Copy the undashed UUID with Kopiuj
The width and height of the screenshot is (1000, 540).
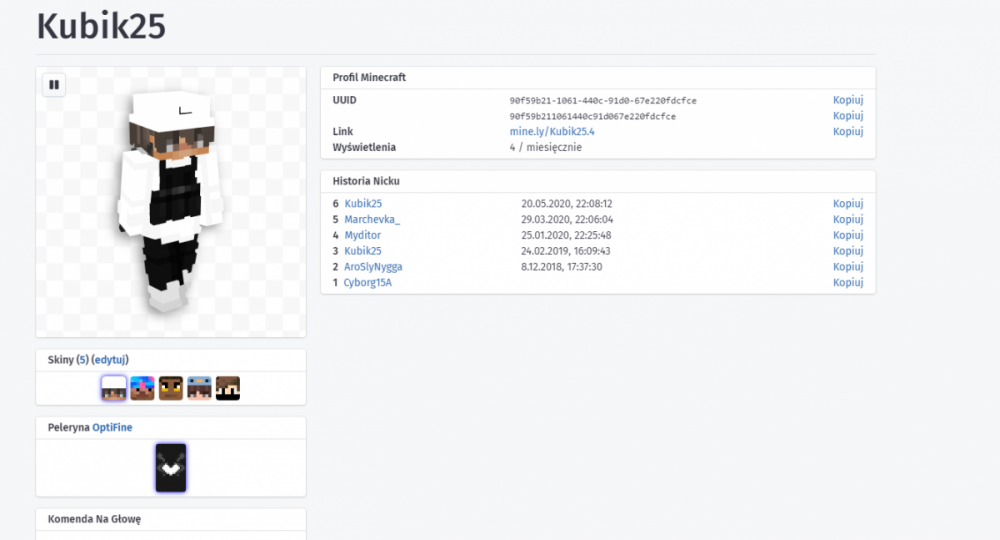coord(847,116)
